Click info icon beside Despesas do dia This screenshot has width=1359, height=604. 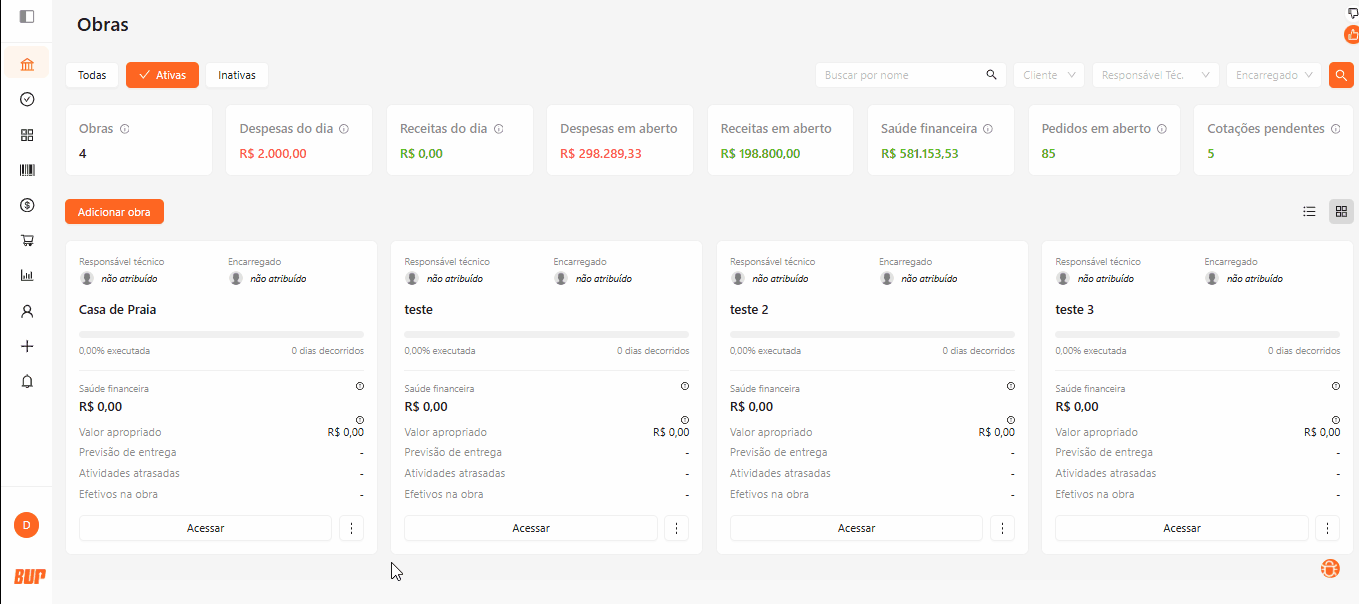(344, 129)
